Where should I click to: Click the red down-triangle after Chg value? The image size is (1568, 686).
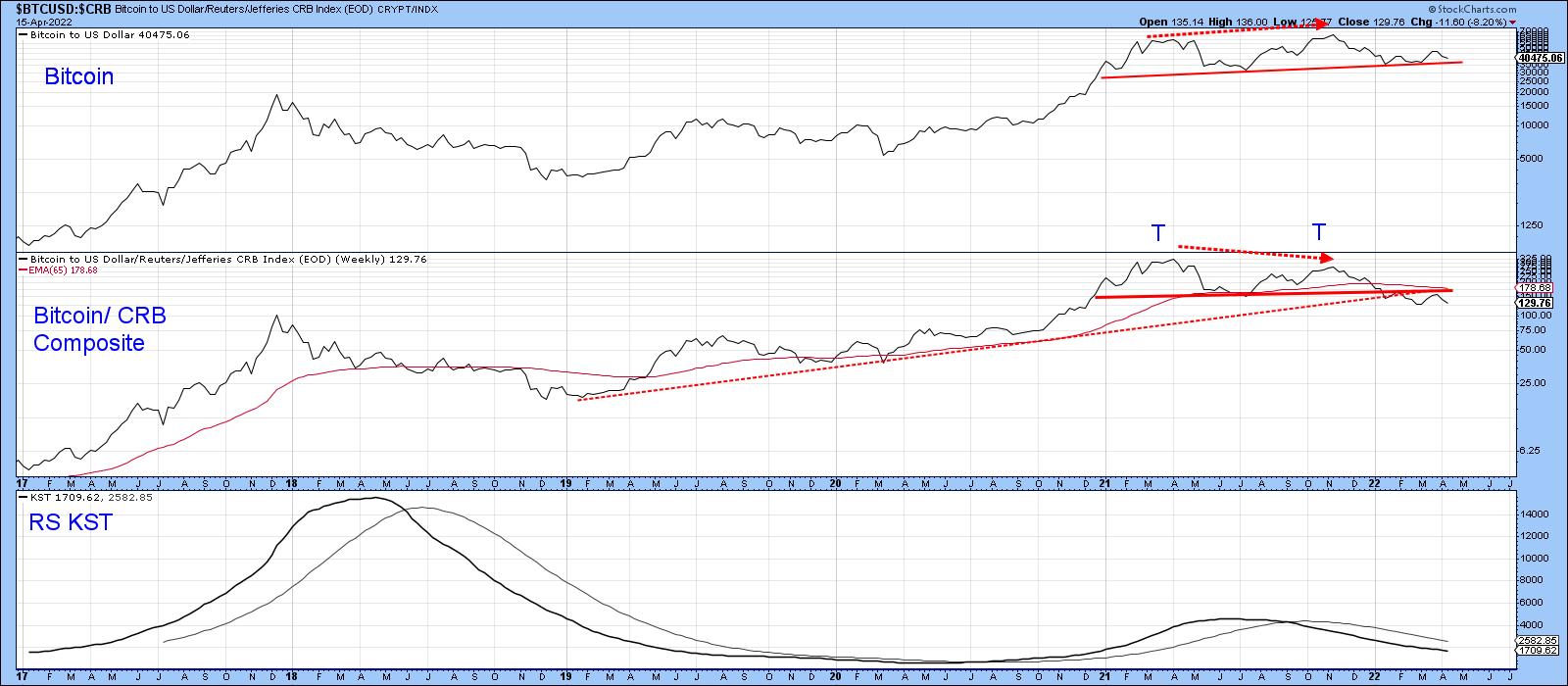[1513, 20]
